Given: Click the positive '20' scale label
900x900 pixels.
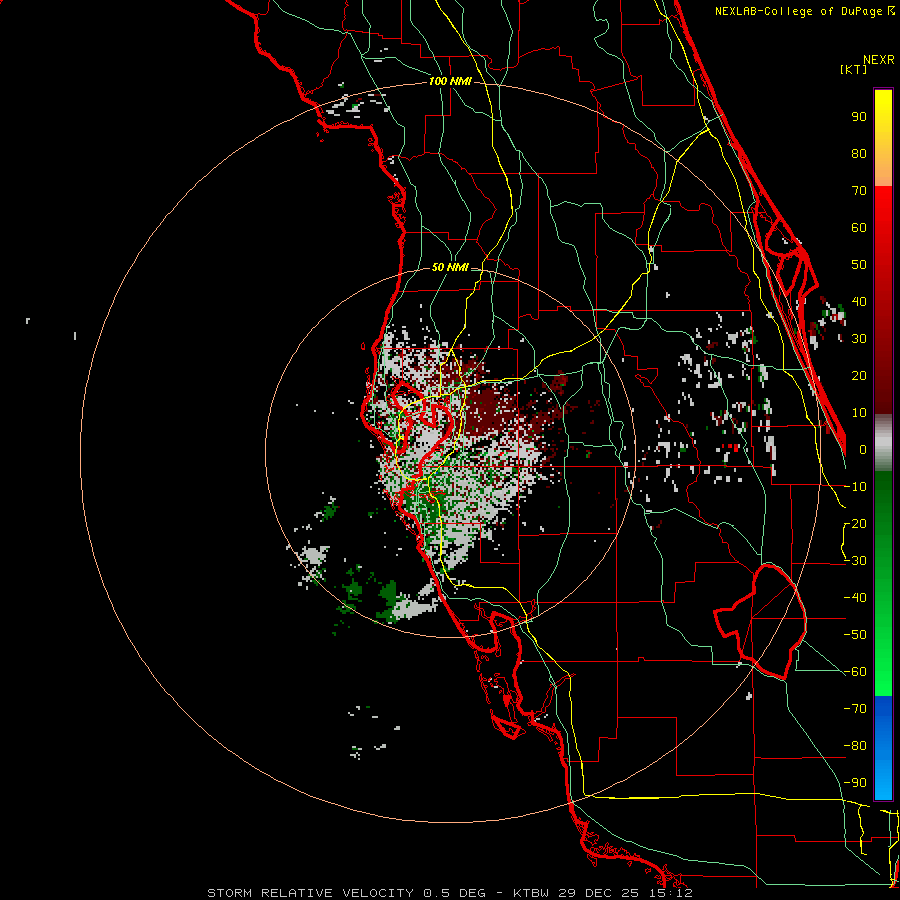Looking at the screenshot, I should click(x=859, y=376).
